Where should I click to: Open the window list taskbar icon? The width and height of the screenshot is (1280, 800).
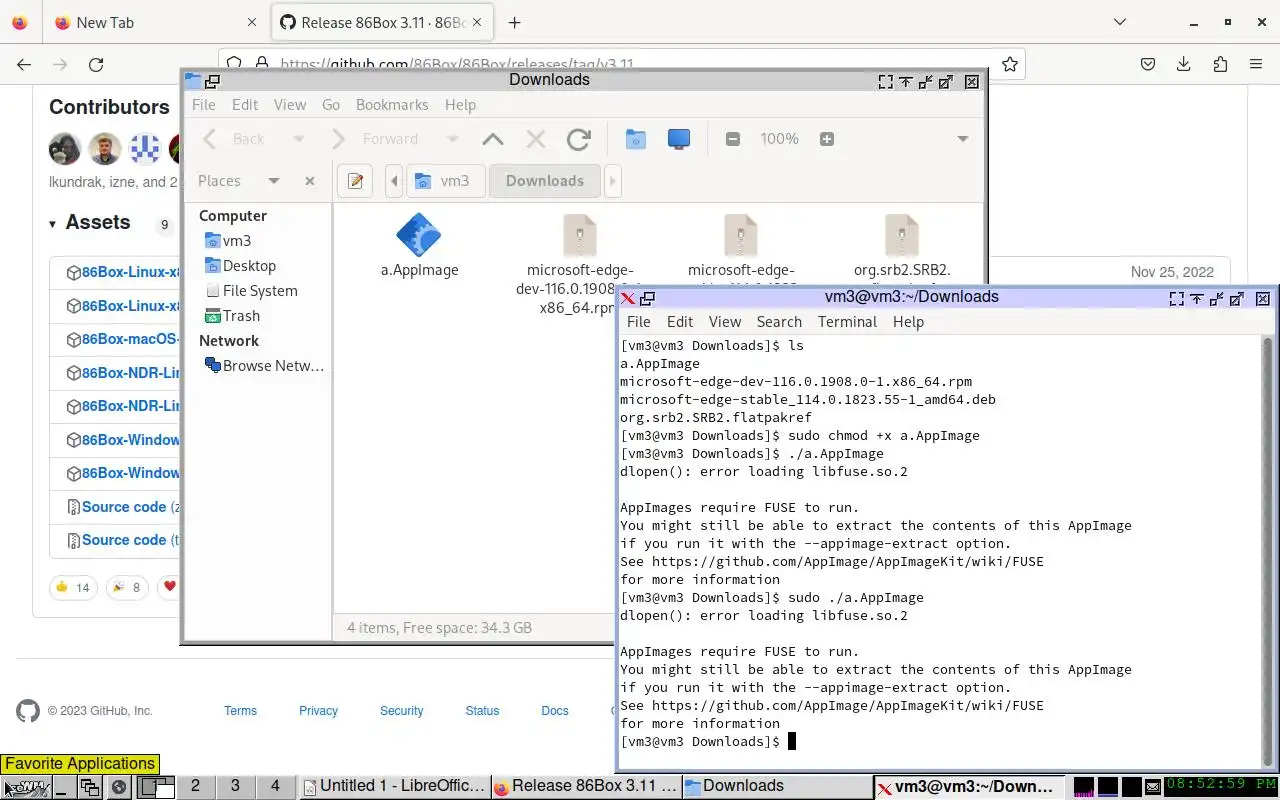click(89, 787)
